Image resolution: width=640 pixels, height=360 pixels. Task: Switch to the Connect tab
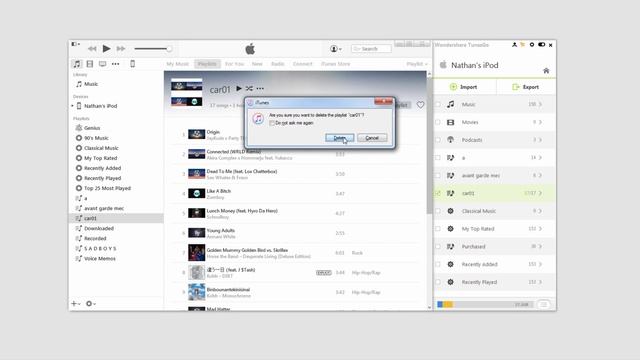[x=302, y=64]
